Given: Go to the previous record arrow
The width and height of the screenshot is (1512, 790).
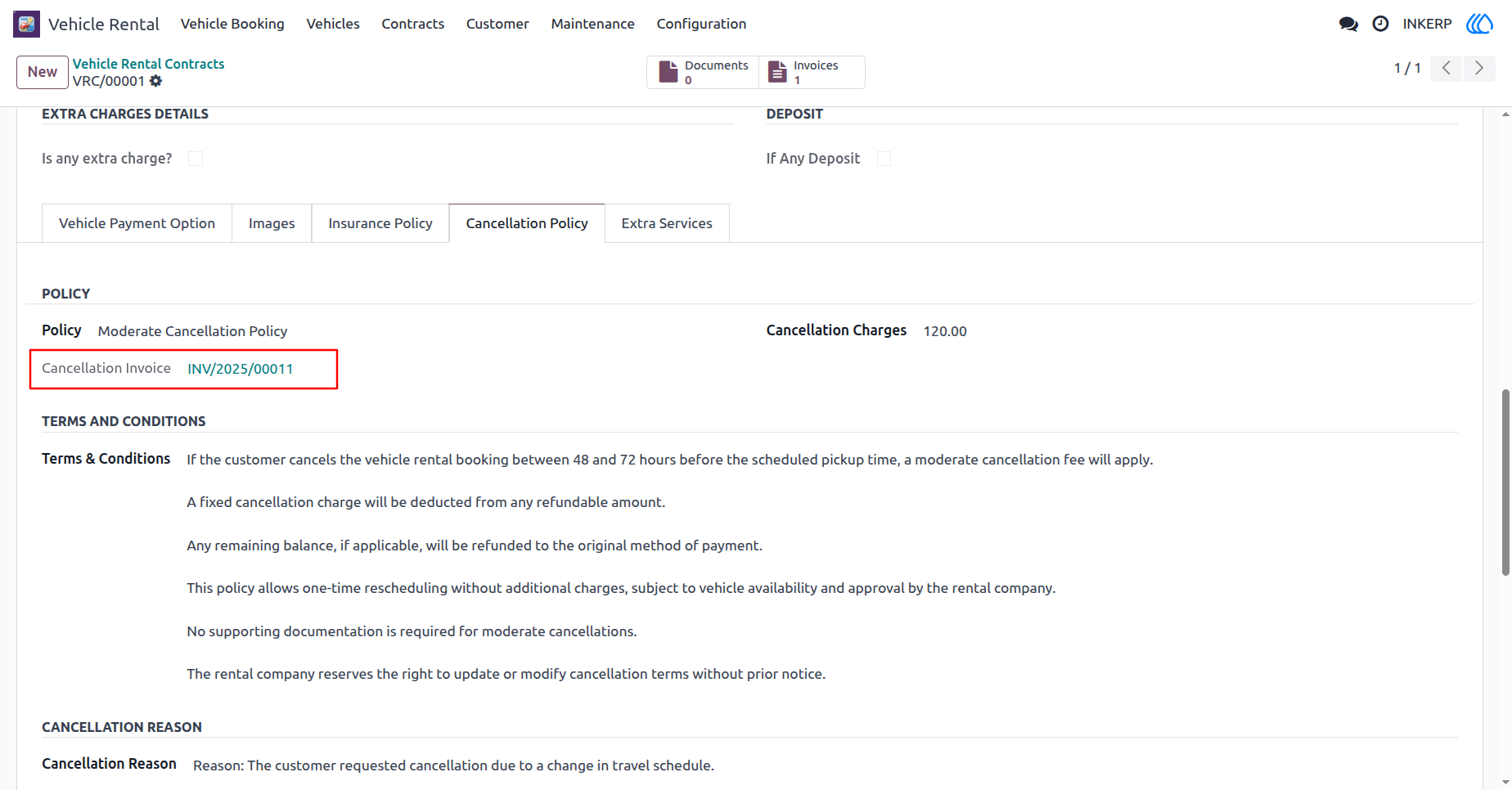Looking at the screenshot, I should click(1447, 68).
